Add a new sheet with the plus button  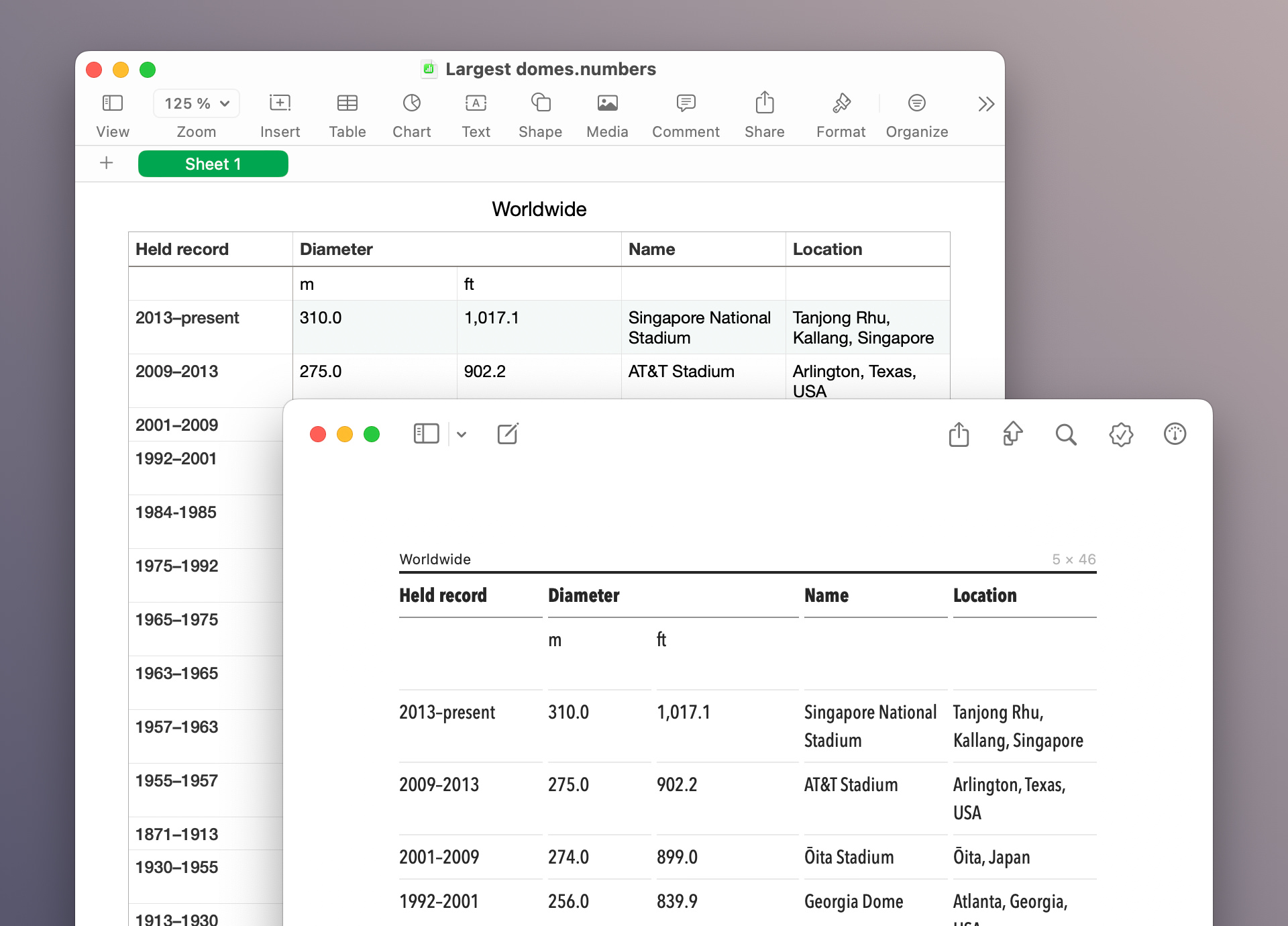[x=106, y=163]
